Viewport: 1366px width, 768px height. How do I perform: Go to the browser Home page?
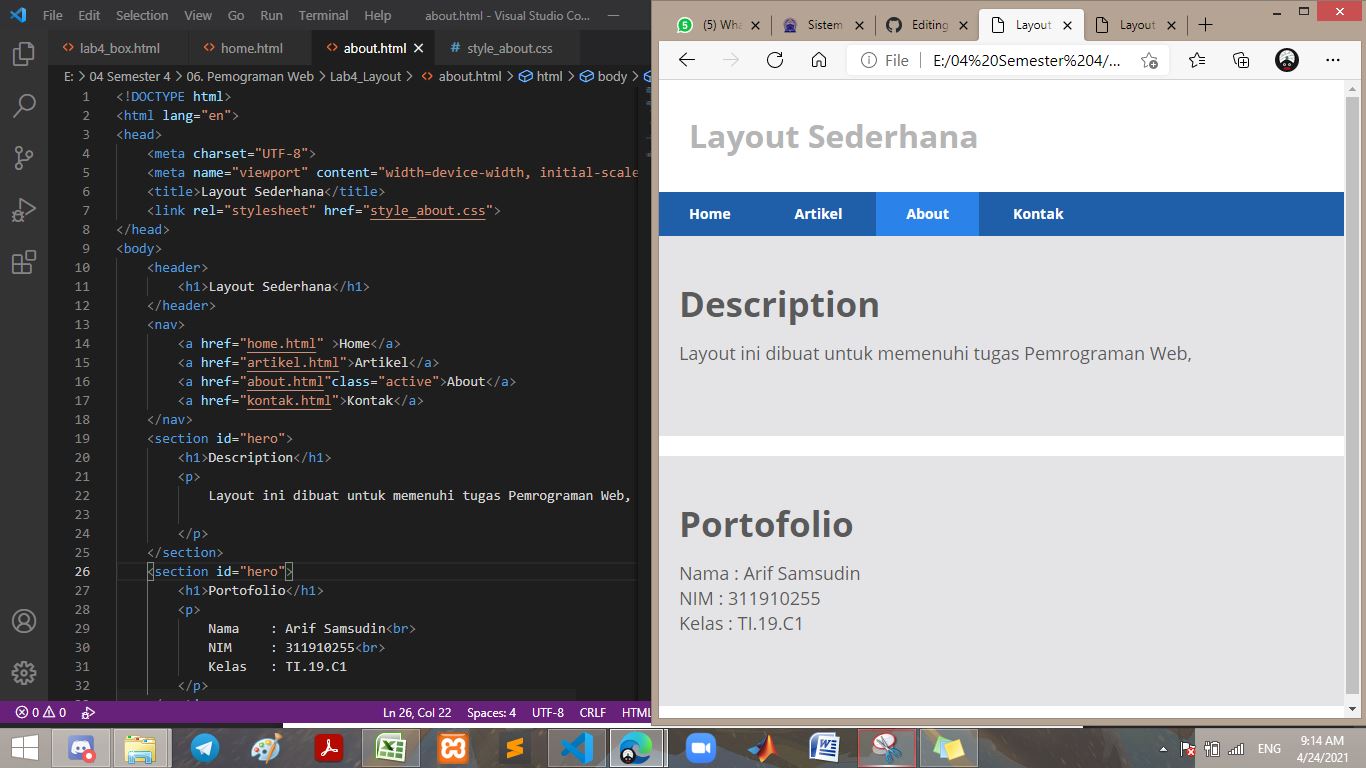click(x=818, y=60)
